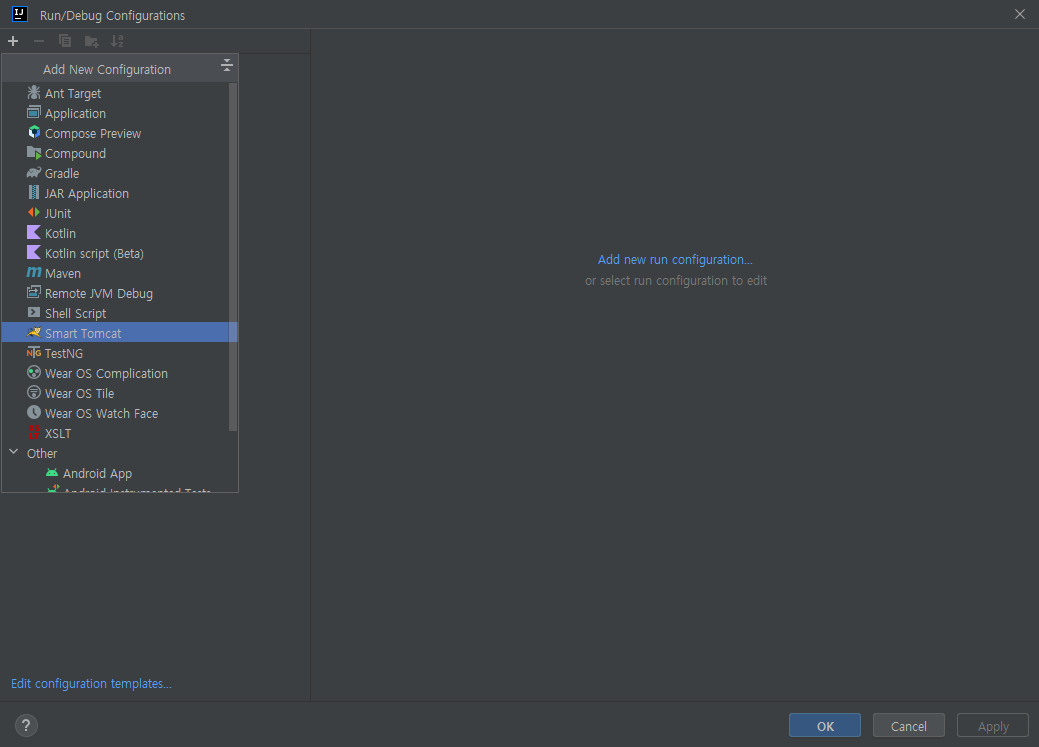This screenshot has height=747, width=1039.
Task: Click the Remote JVM Debug icon
Action: tap(34, 292)
